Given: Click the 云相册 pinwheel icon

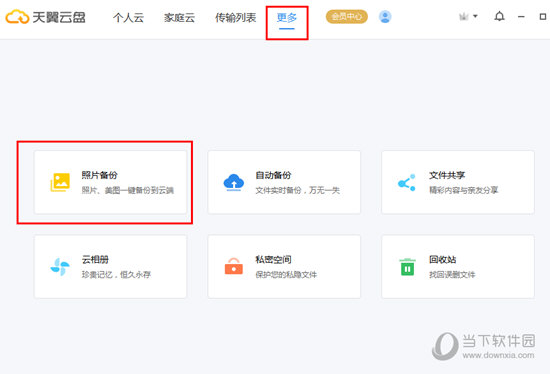Looking at the screenshot, I should coord(60,267).
